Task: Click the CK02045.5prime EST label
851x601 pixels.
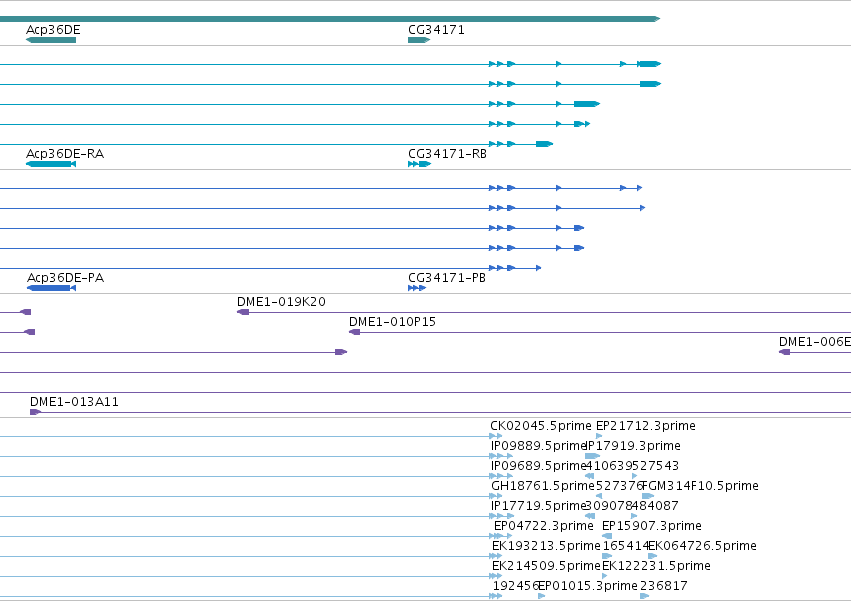Action: tap(541, 426)
